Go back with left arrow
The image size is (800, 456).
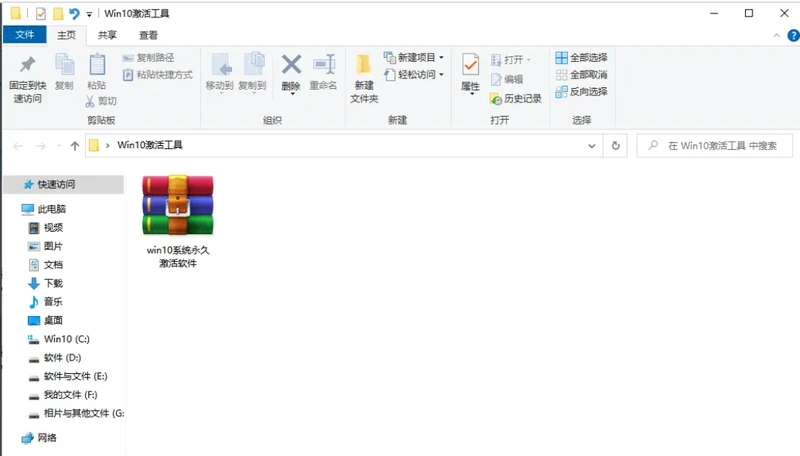18,146
